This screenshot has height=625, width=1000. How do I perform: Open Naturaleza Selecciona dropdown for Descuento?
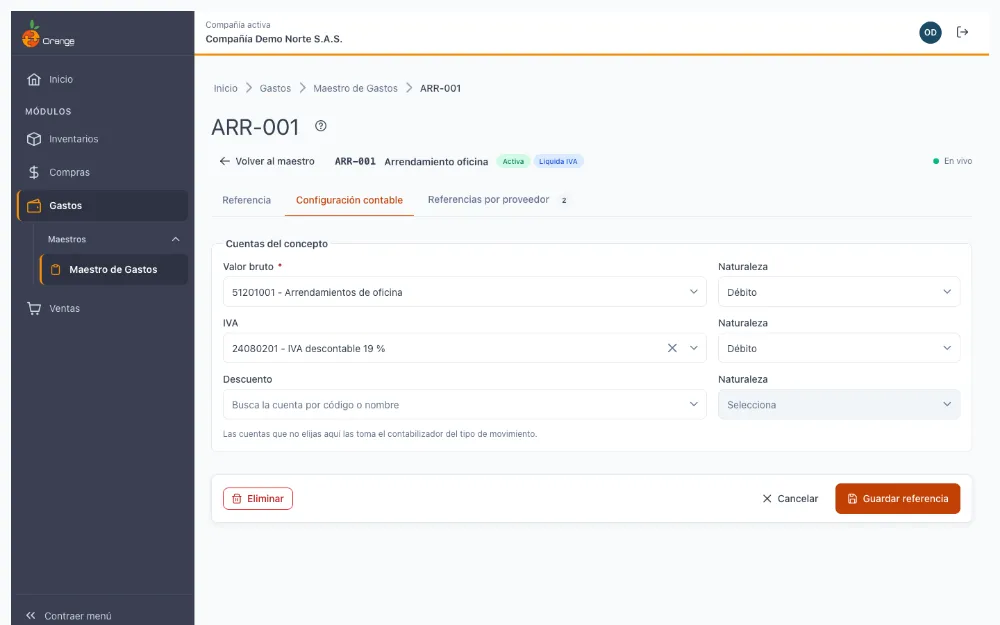pos(839,404)
